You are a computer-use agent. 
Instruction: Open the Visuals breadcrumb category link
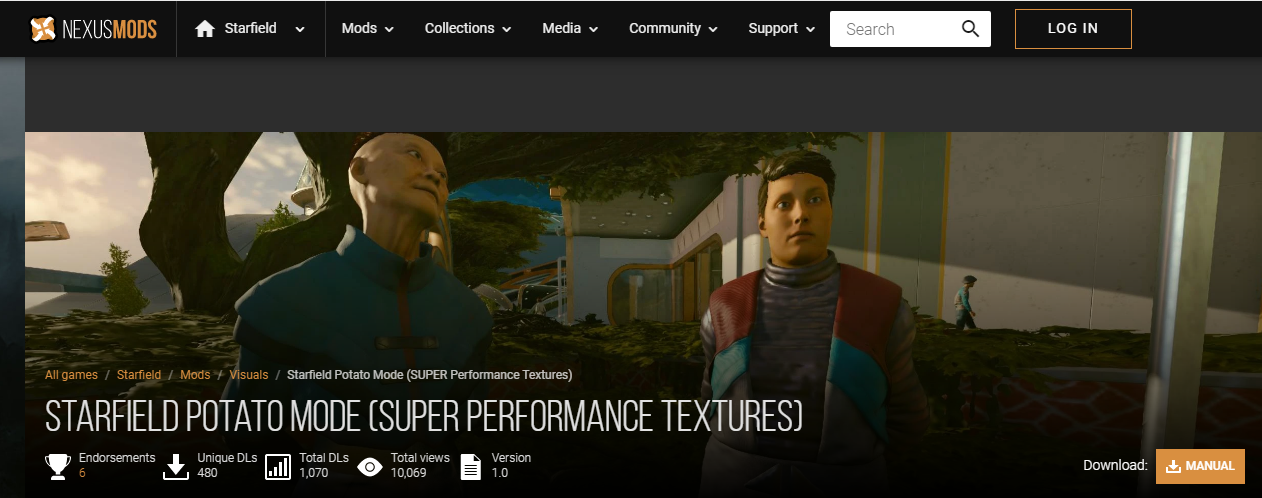pos(249,375)
